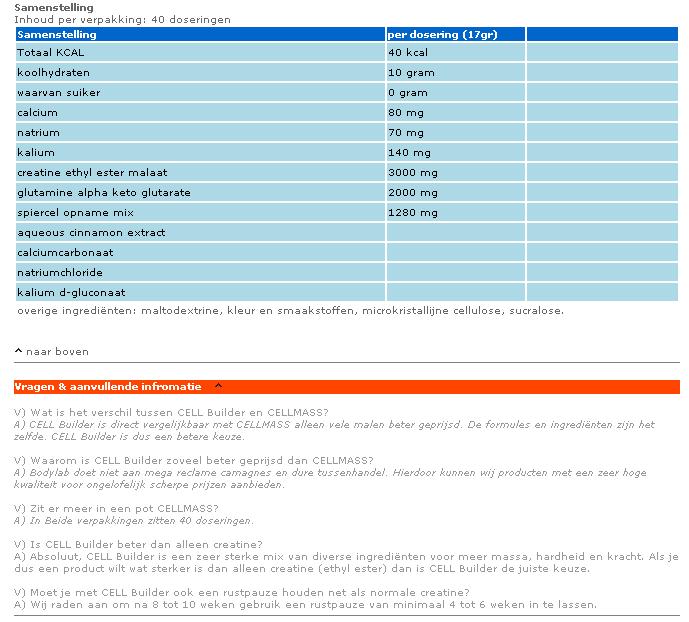Select the 'creatine ethyl ester malaat' row label
Viewport: 689px width, 622px height.
pos(92,172)
